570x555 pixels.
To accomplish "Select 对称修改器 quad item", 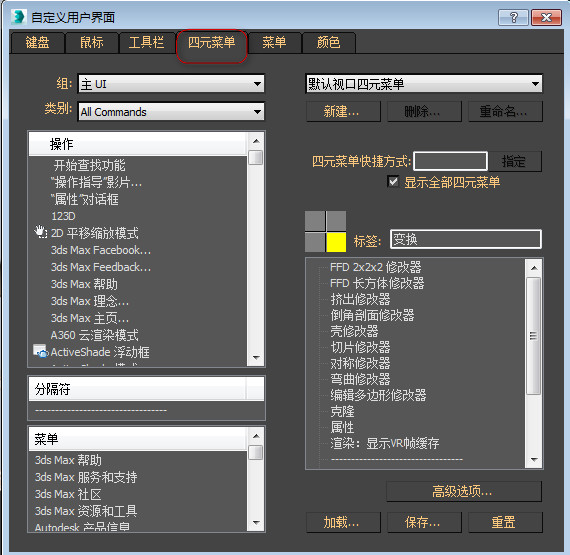I will point(360,363).
